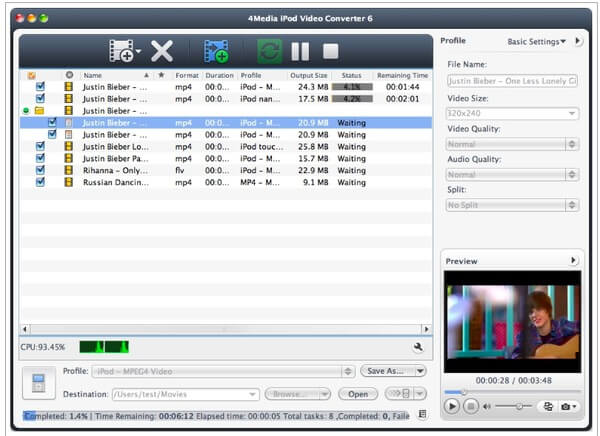600x436 pixels.
Task: Uncheck the Justin Bieber Lo... file
Action: tap(40, 146)
